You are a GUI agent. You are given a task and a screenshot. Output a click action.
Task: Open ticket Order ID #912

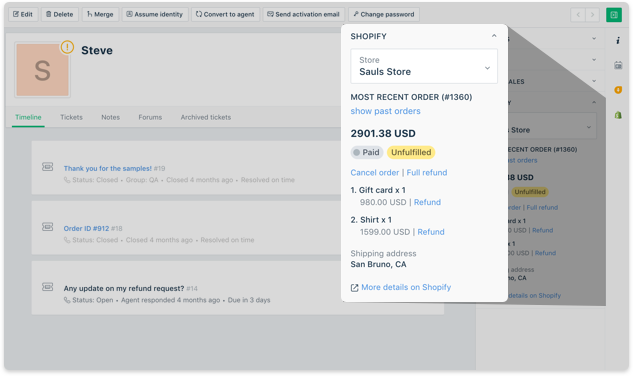[86, 229]
